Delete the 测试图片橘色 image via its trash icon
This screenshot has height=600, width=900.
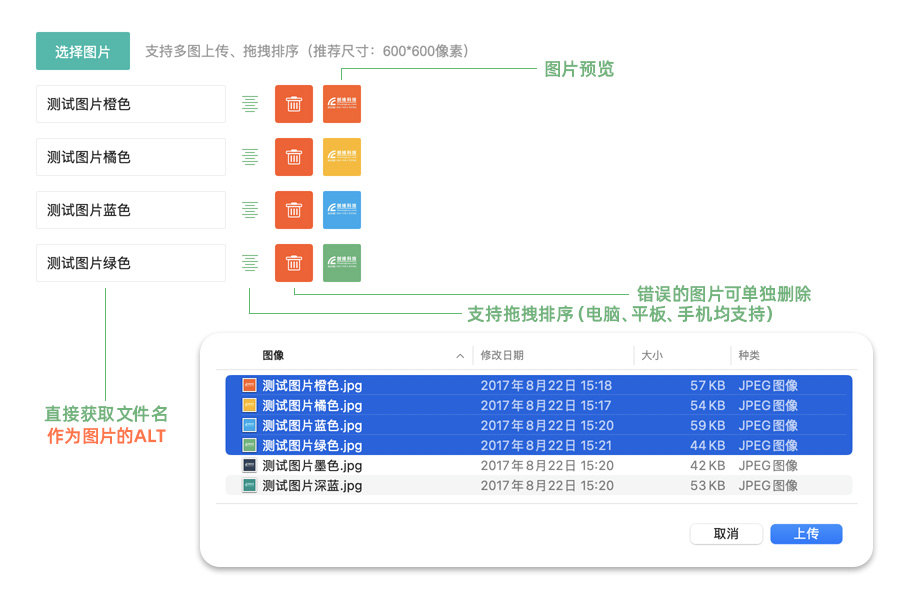point(293,157)
